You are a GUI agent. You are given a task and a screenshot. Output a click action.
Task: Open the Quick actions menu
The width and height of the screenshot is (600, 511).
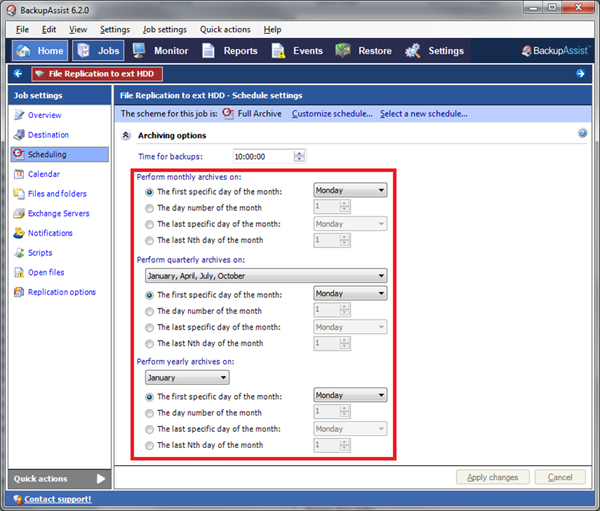(225, 29)
